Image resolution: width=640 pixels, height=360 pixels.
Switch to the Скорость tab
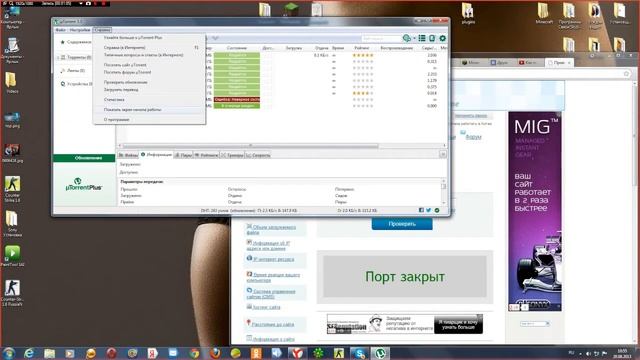click(x=258, y=155)
